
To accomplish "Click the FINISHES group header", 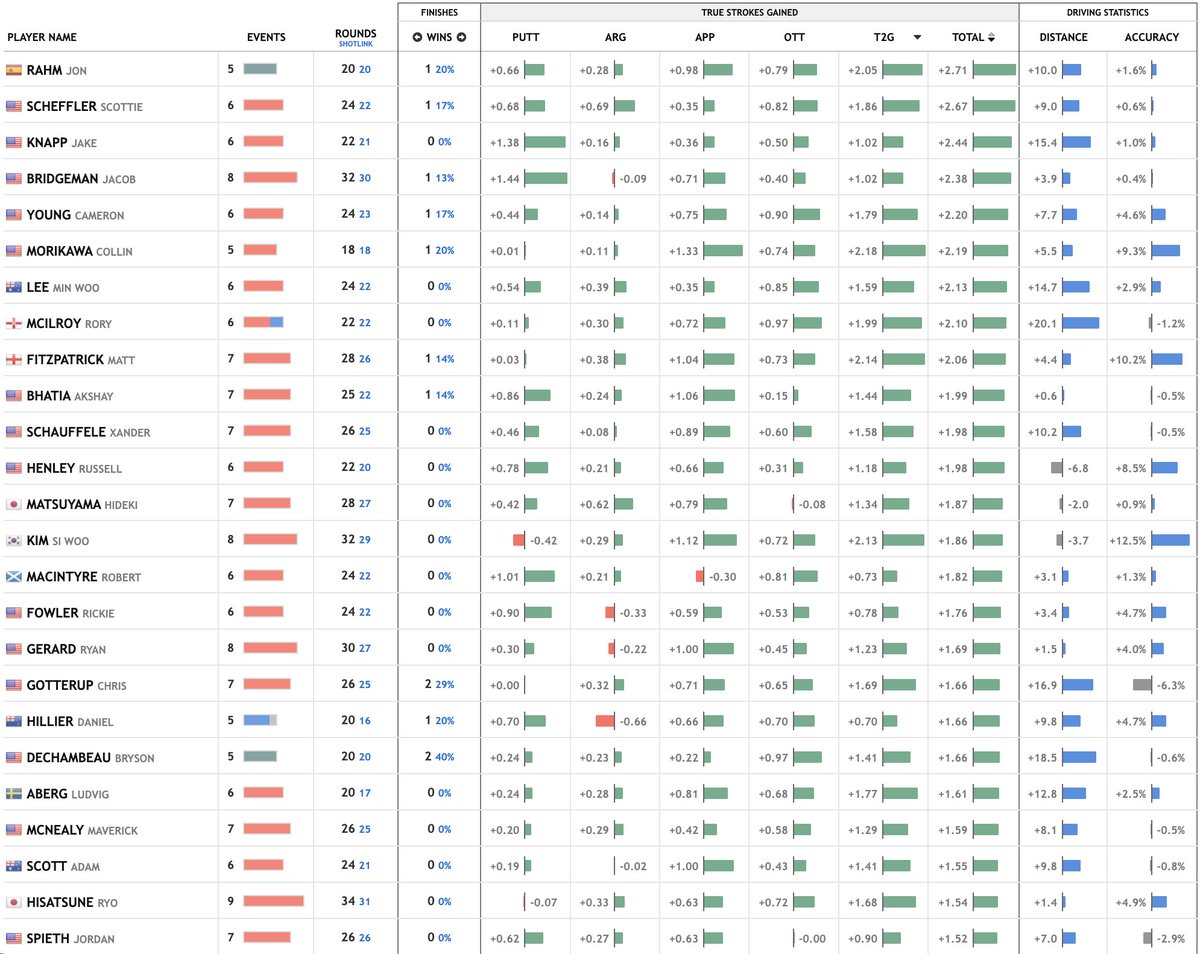I will tap(439, 13).
